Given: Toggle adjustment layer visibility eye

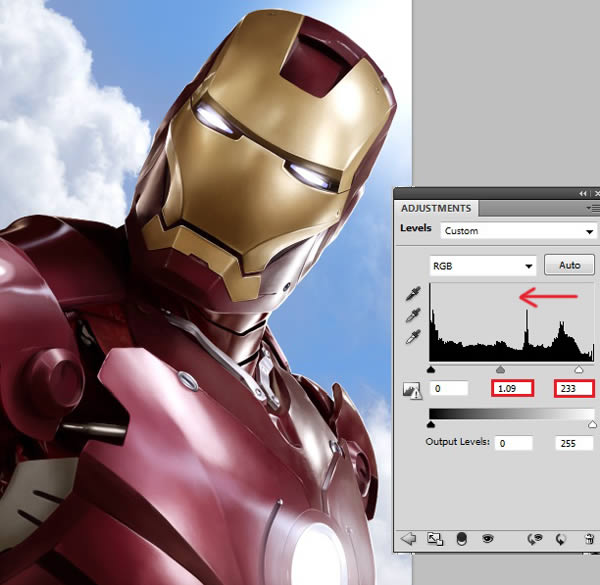Looking at the screenshot, I should (488, 539).
